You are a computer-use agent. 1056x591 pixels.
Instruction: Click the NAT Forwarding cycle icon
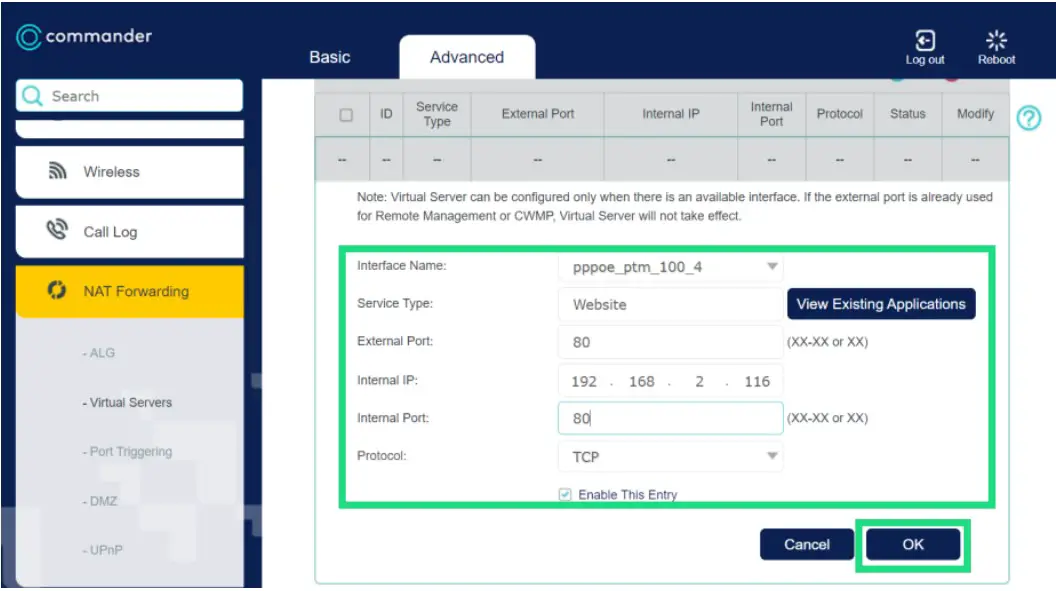point(57,290)
